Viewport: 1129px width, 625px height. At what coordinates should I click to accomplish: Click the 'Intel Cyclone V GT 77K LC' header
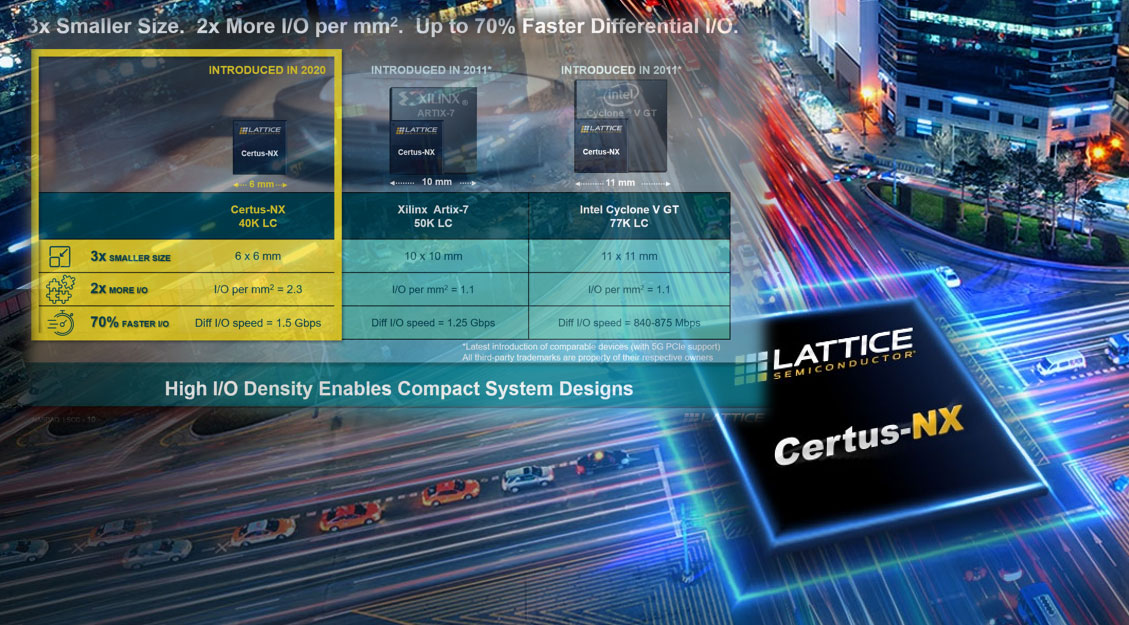[629, 216]
